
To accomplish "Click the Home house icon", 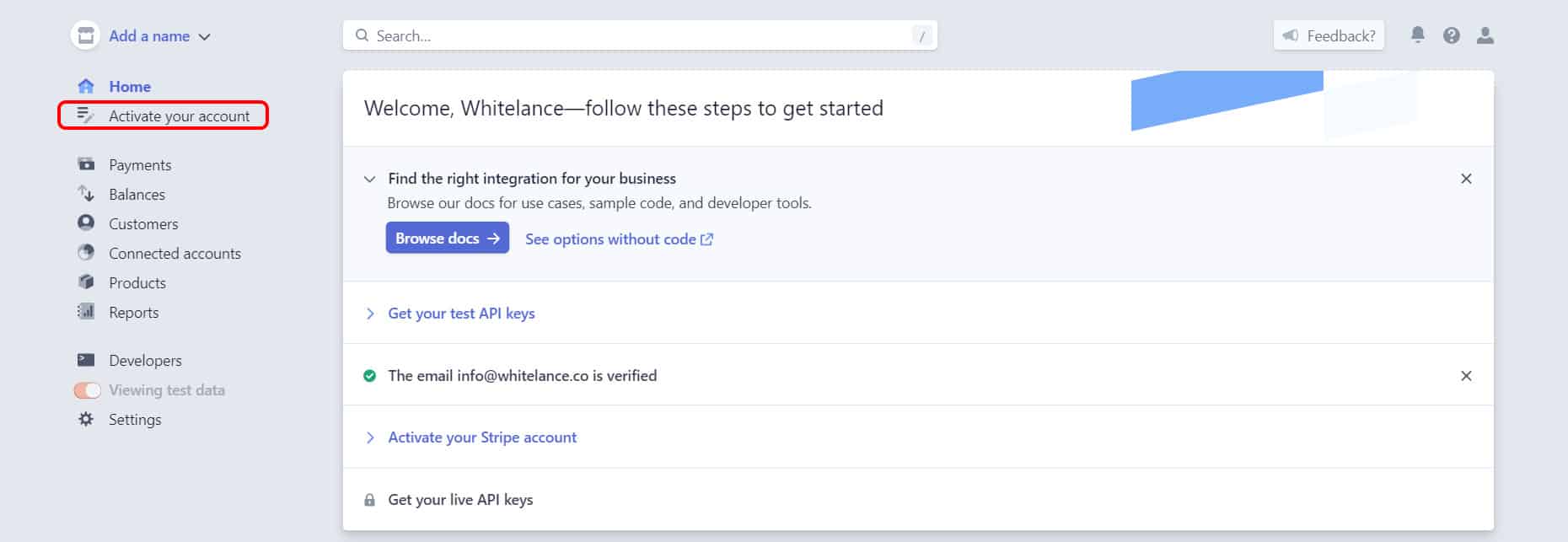I will 86,86.
